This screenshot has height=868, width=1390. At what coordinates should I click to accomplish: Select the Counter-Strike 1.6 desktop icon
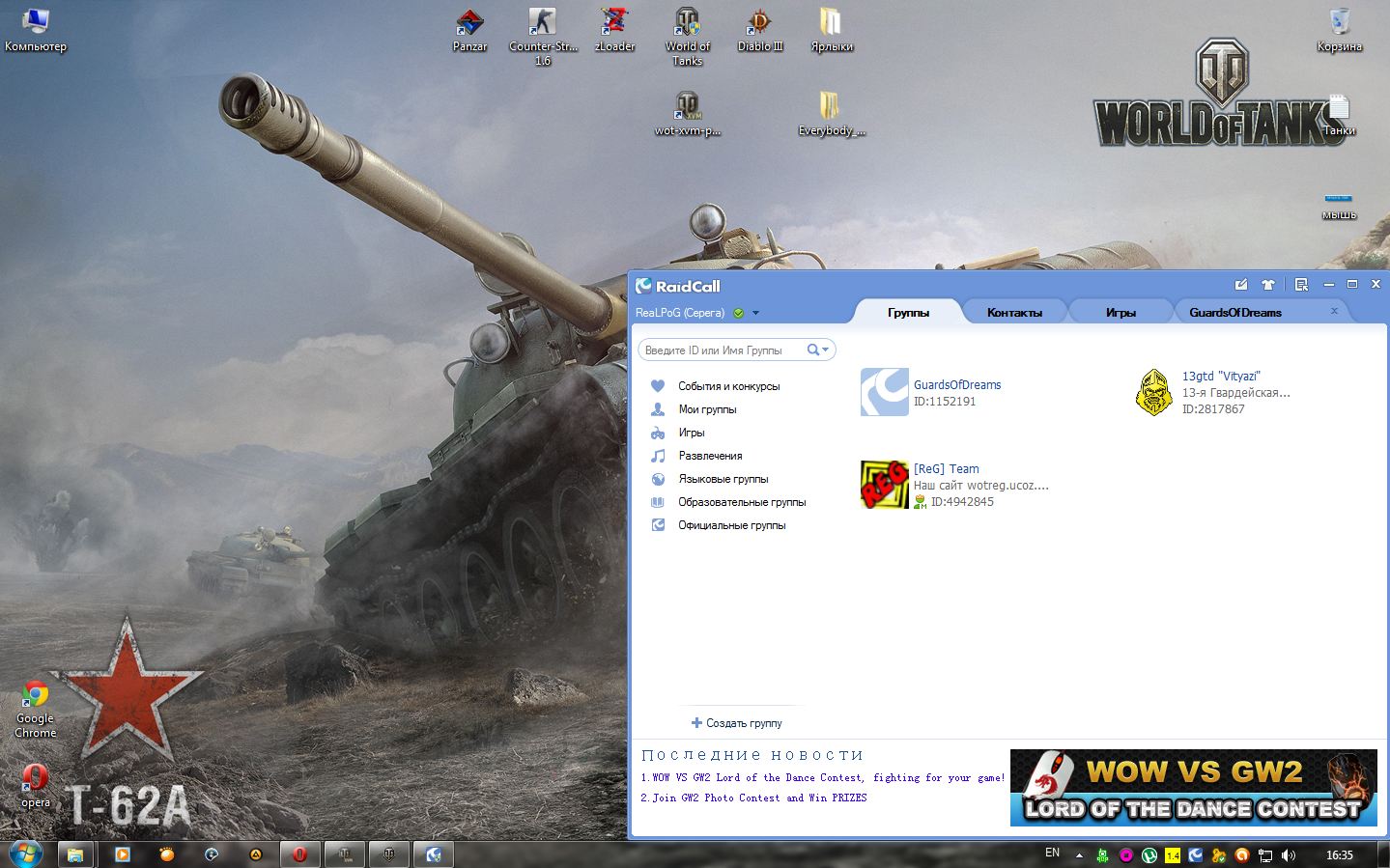(543, 37)
